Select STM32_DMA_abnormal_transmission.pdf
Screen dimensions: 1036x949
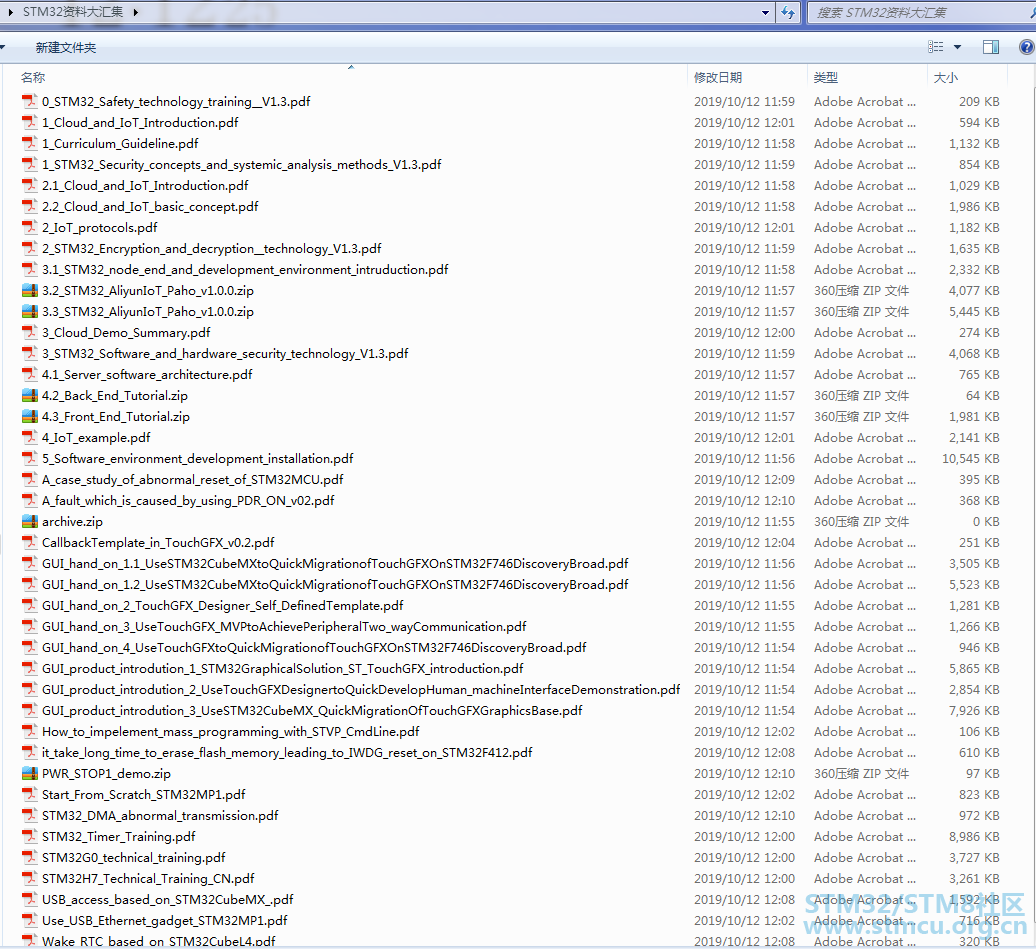tap(161, 816)
